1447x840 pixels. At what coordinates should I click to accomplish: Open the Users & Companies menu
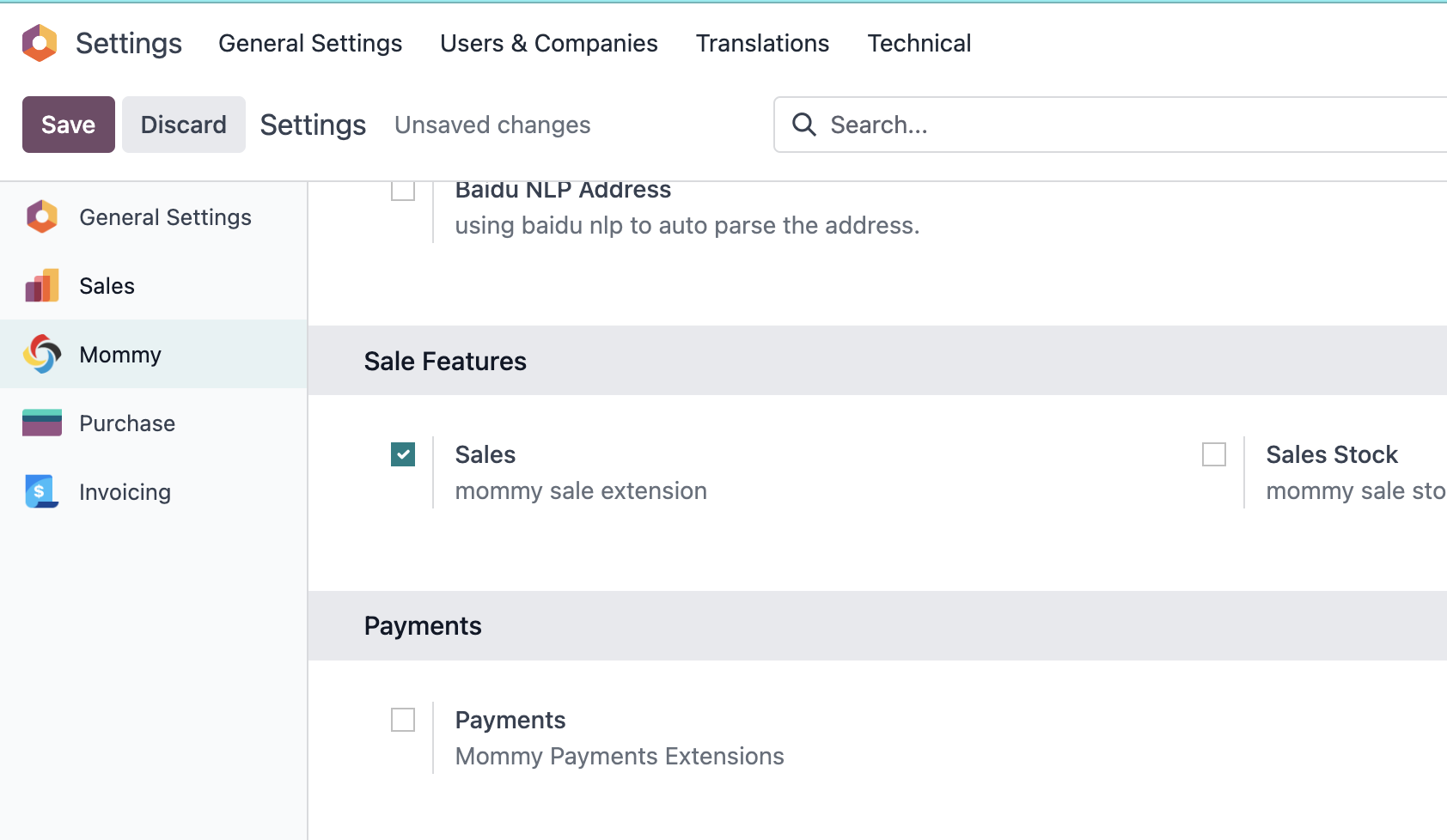549,43
